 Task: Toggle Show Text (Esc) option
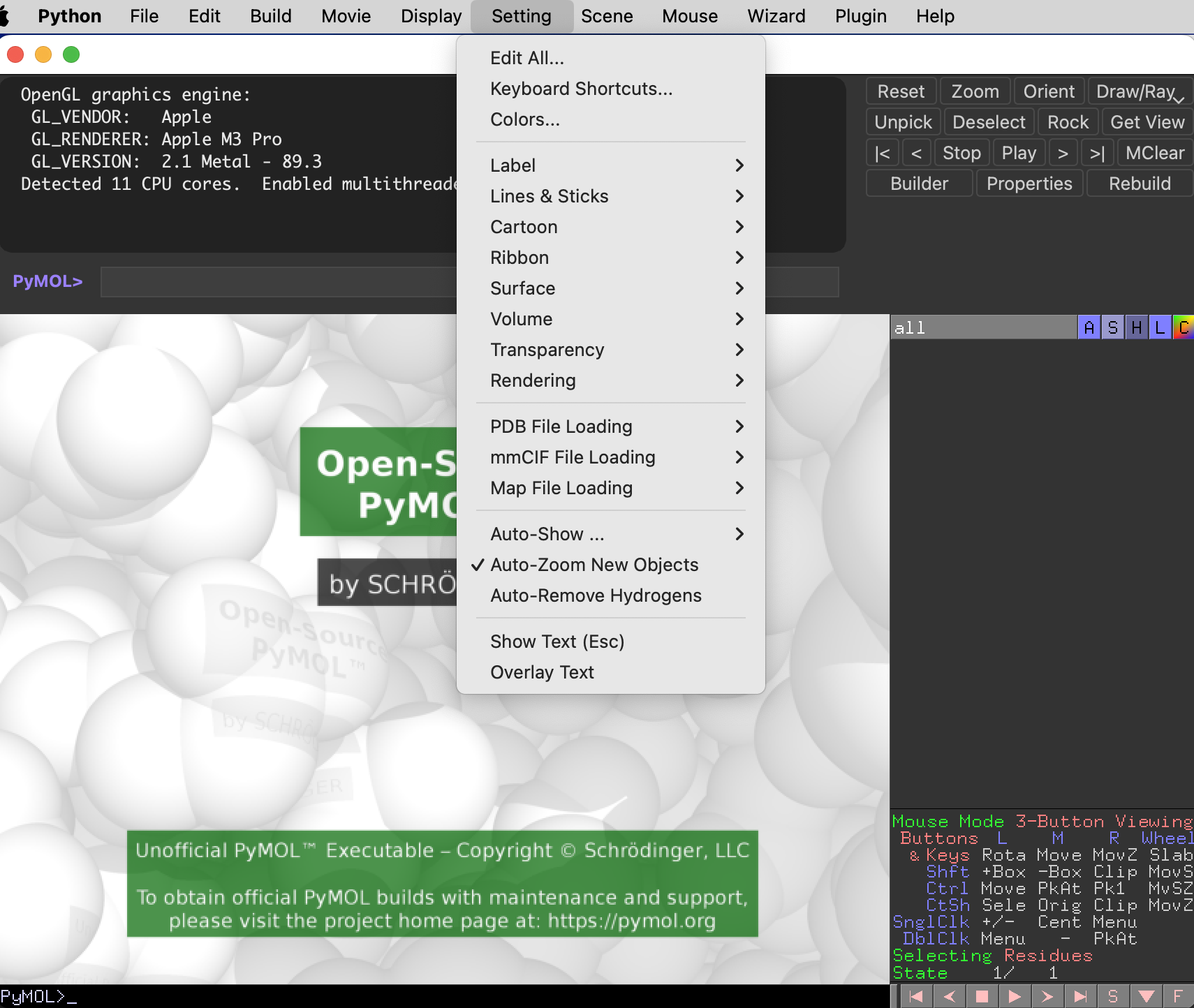click(611, 642)
